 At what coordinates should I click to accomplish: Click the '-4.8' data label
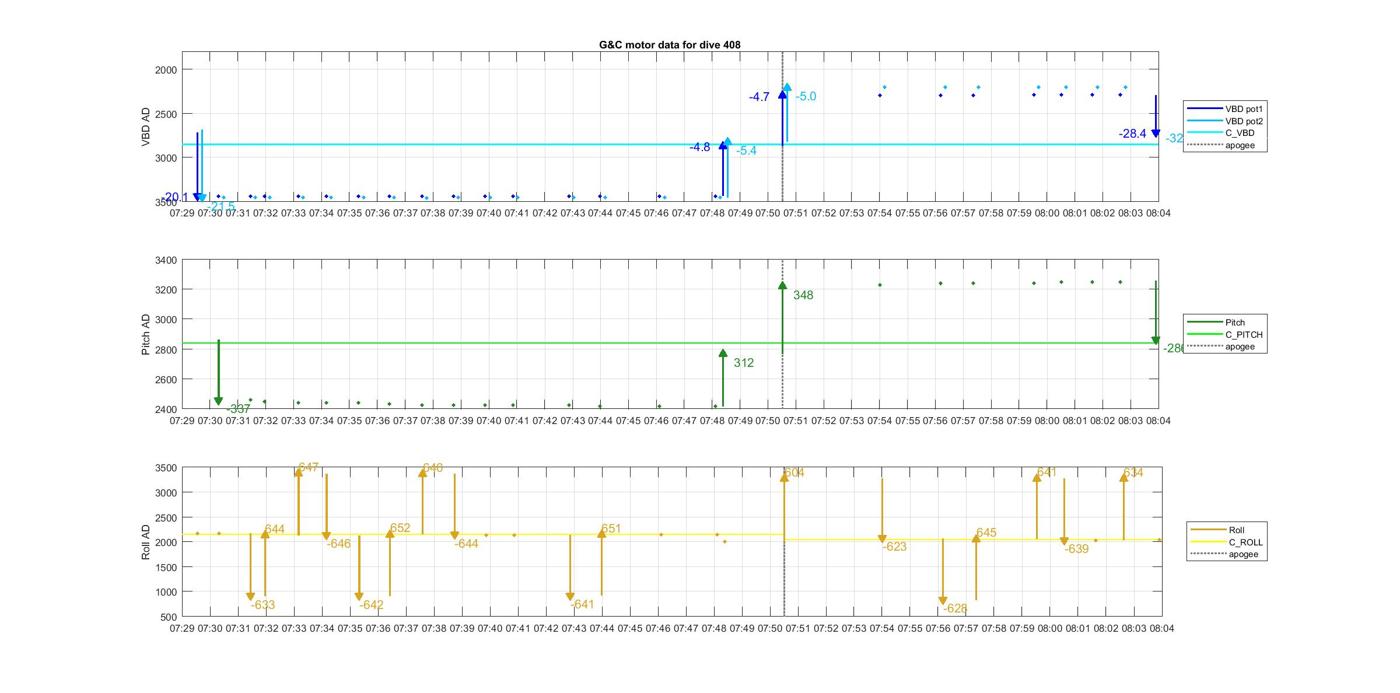[x=700, y=147]
